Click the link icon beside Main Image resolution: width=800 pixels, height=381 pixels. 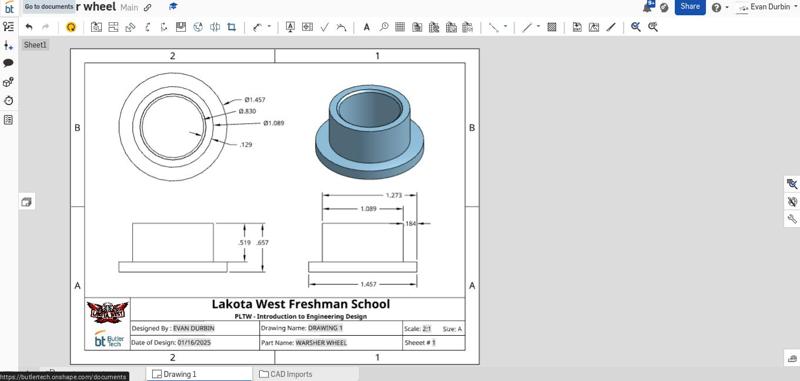(147, 8)
